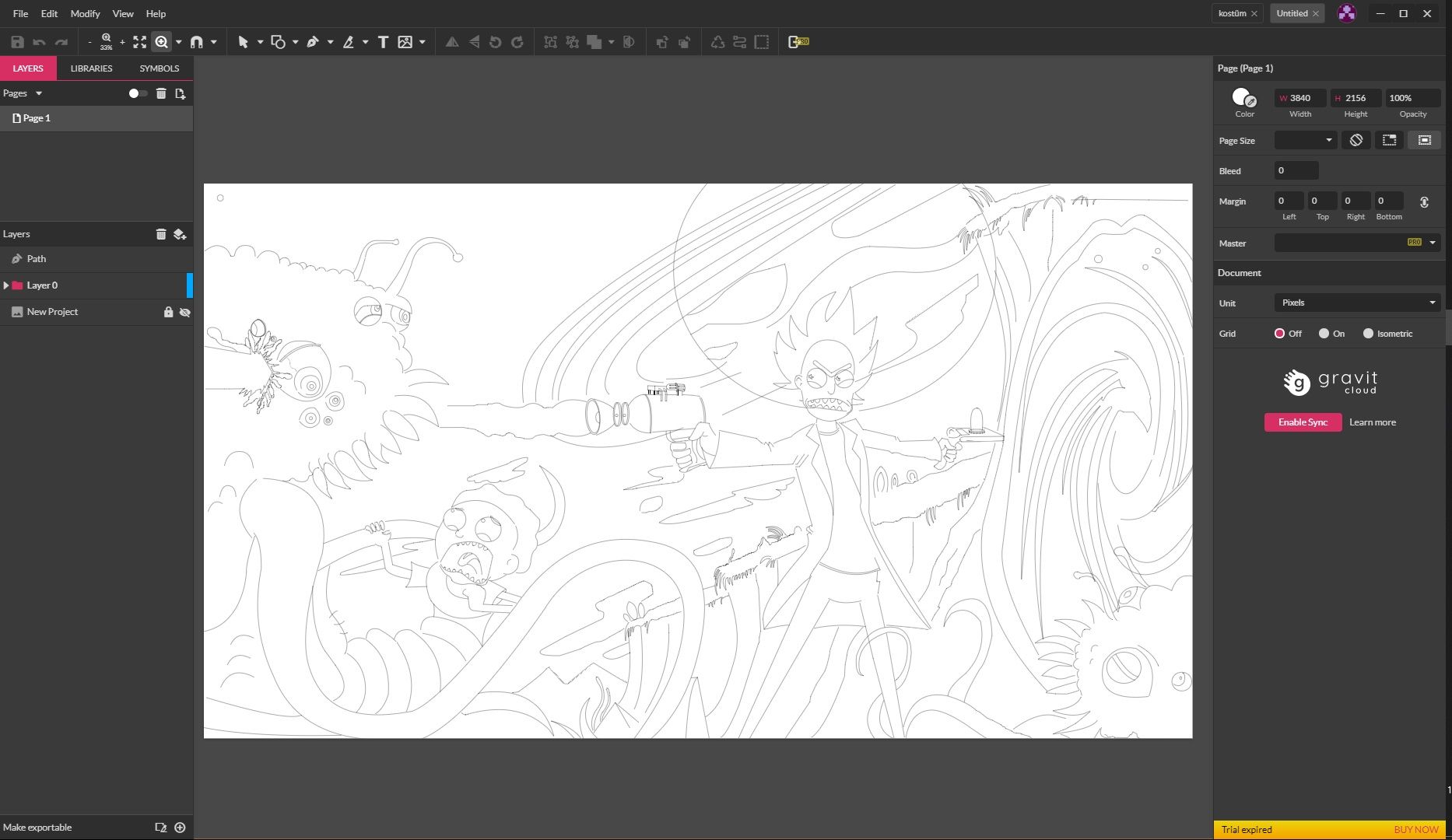1452x840 pixels.
Task: Click the Ungroup selection icon
Action: 572,42
